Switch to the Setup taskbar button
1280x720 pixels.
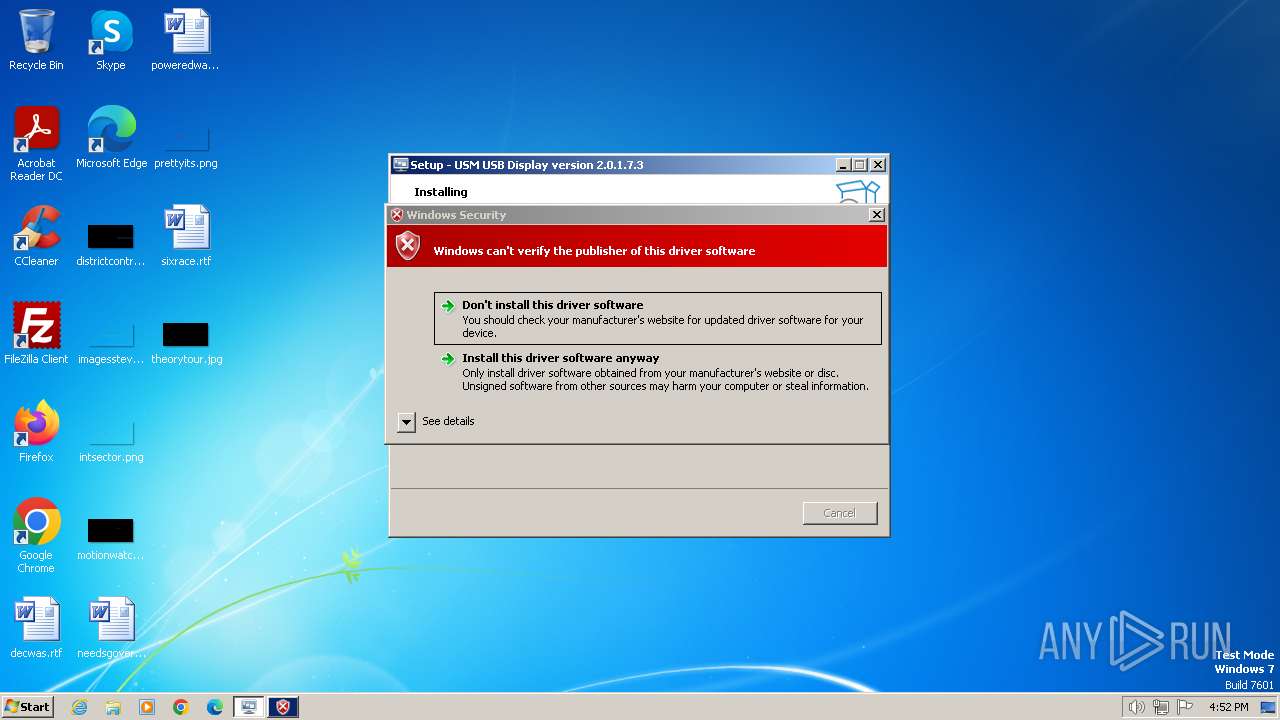pyautogui.click(x=249, y=707)
